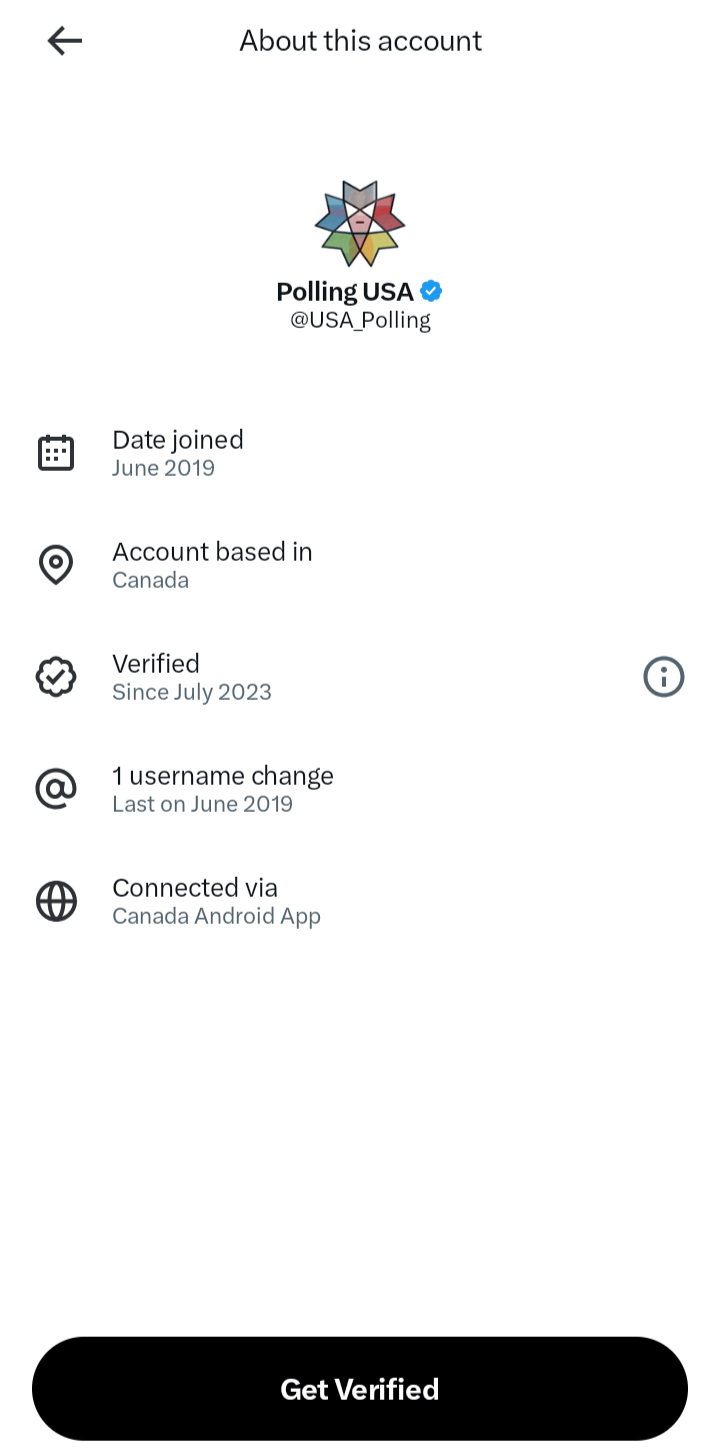Click the location pin icon
Screen dimensions: 720x1453
click(x=56, y=565)
